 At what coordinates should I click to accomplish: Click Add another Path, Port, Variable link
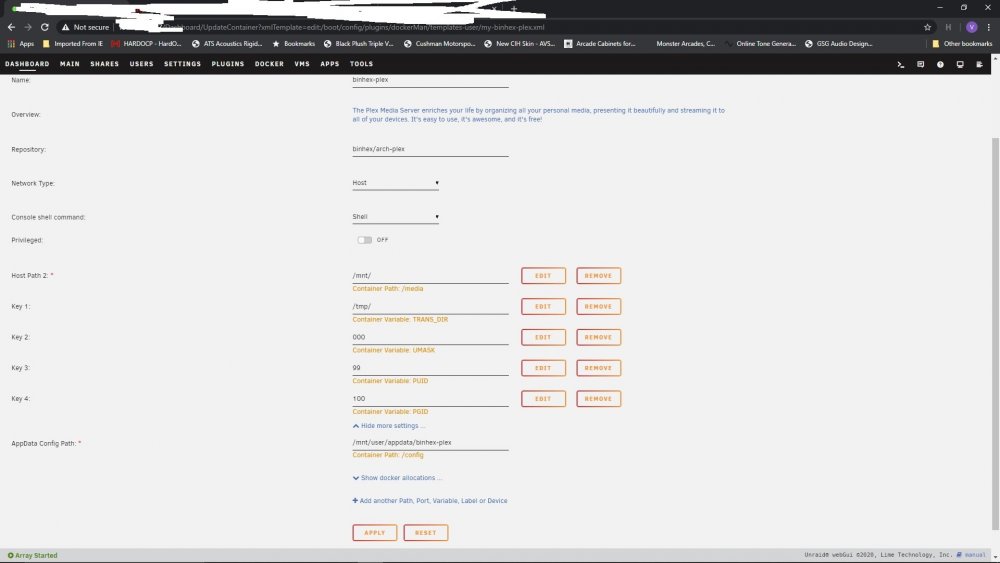(x=430, y=501)
